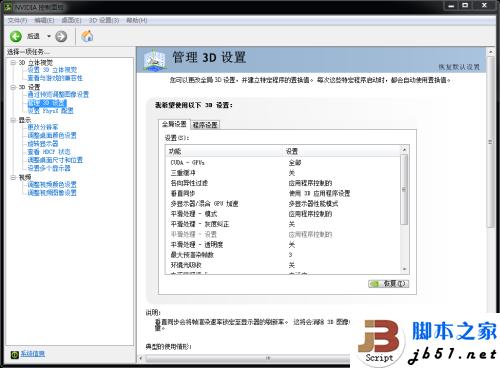This screenshot has height=368, width=500.
Task: Open 调整视频颜色设置 task
Action: coord(52,184)
